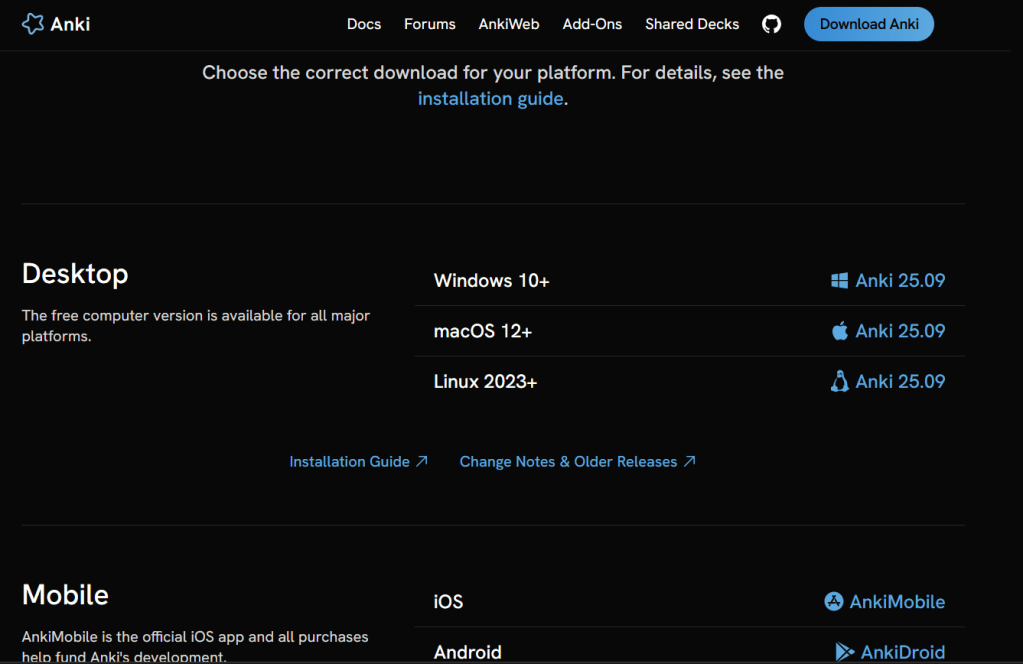Download Anki 25.09 for macOS 12+
Screen dimensions: 1023x664
[x=900, y=331]
